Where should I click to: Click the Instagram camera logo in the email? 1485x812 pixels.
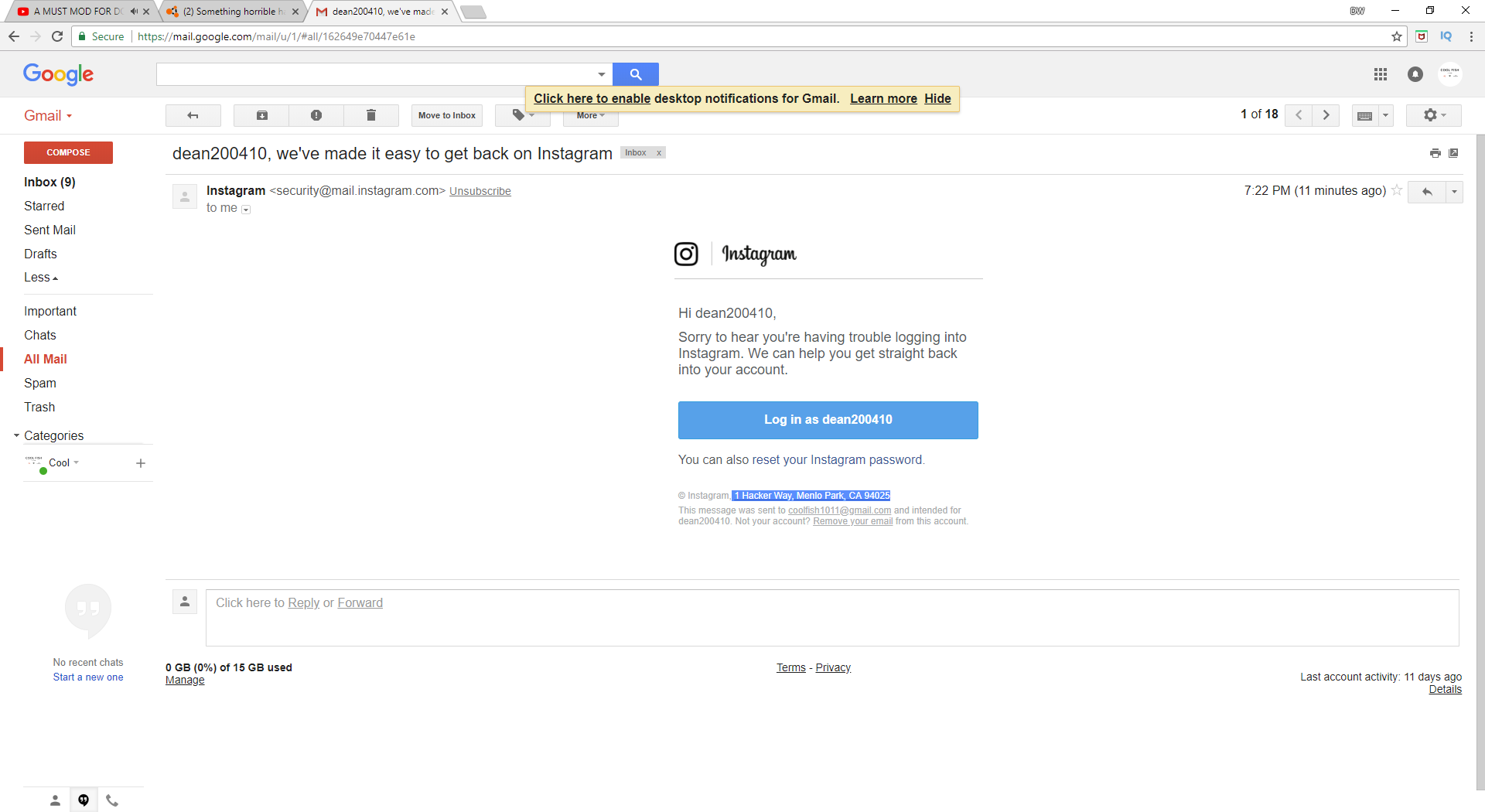point(686,254)
